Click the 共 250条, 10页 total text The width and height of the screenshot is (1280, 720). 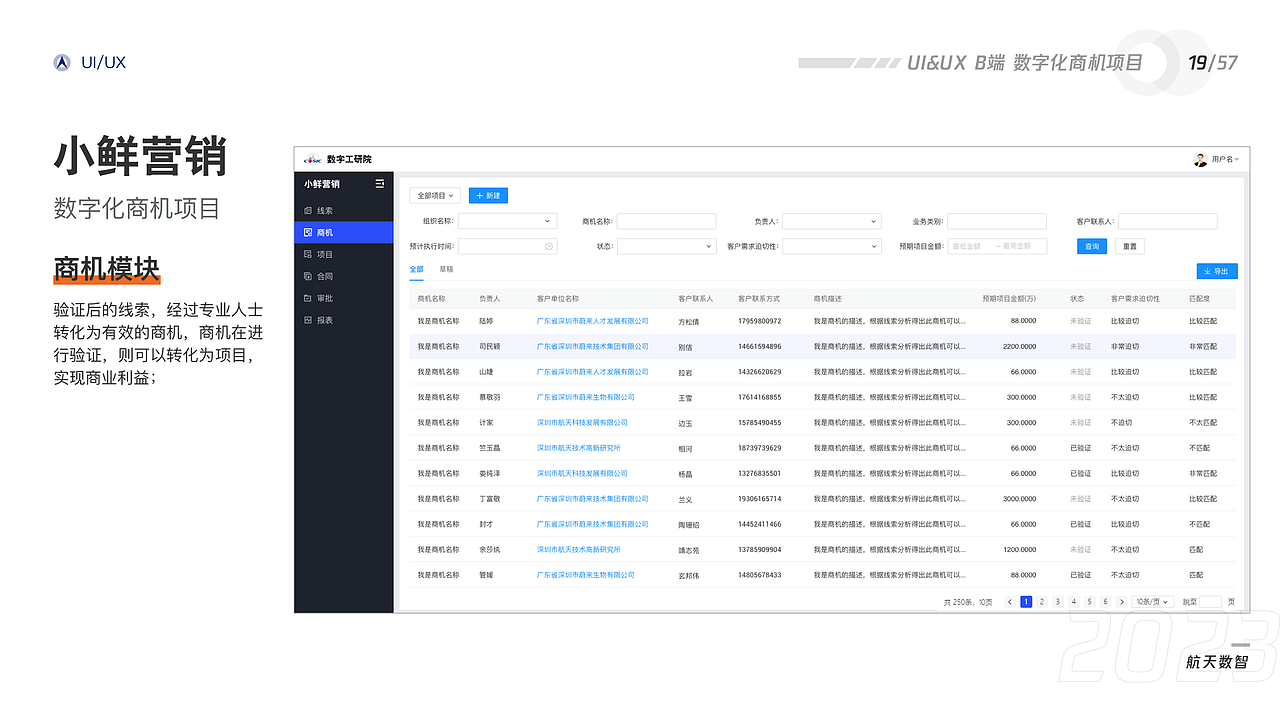point(969,602)
